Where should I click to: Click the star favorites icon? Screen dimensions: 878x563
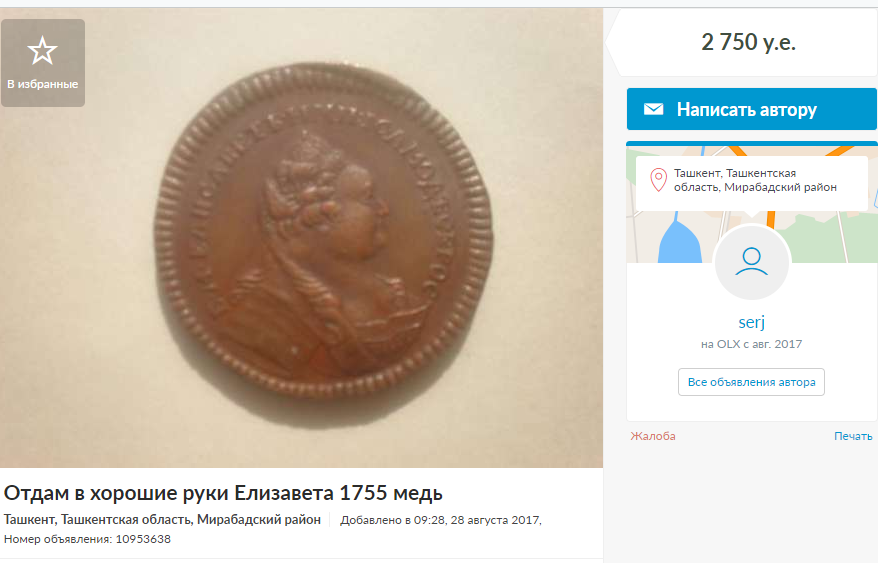[x=43, y=51]
